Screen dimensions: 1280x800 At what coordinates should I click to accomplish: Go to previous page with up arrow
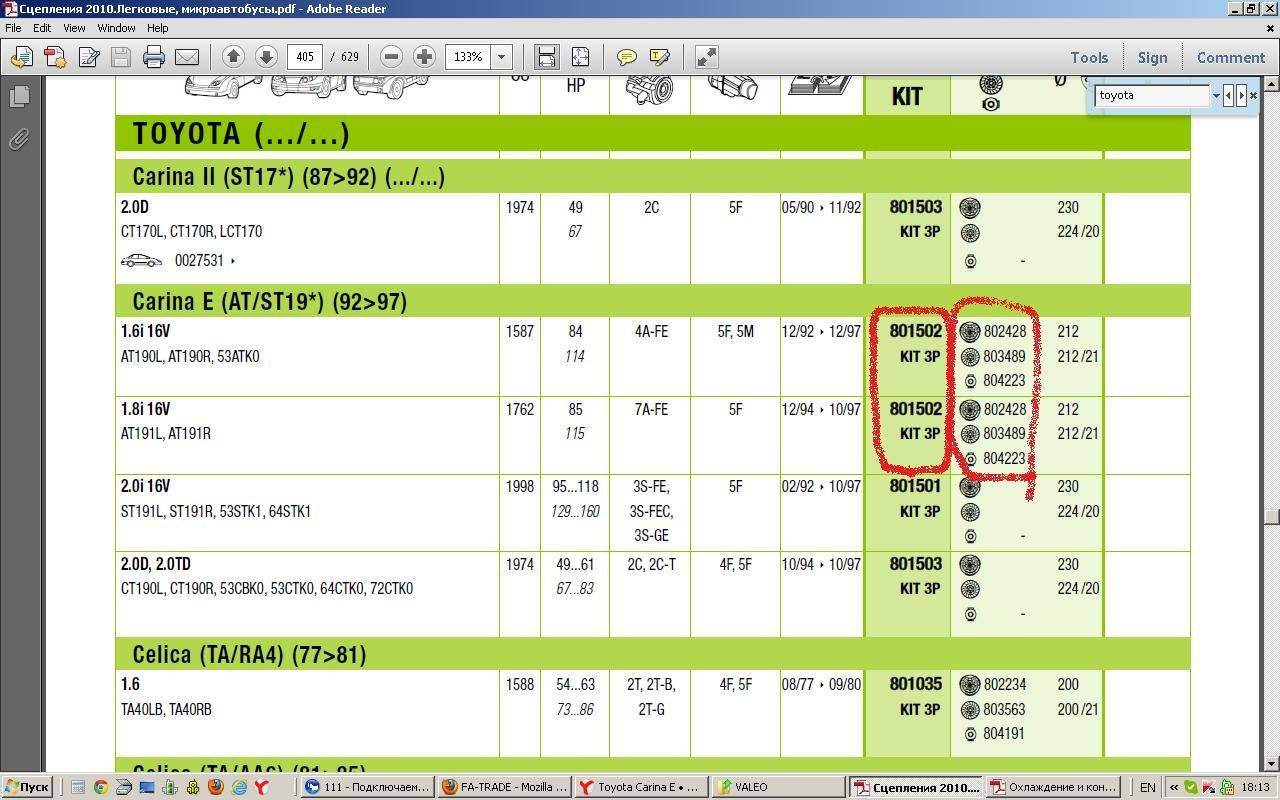233,57
